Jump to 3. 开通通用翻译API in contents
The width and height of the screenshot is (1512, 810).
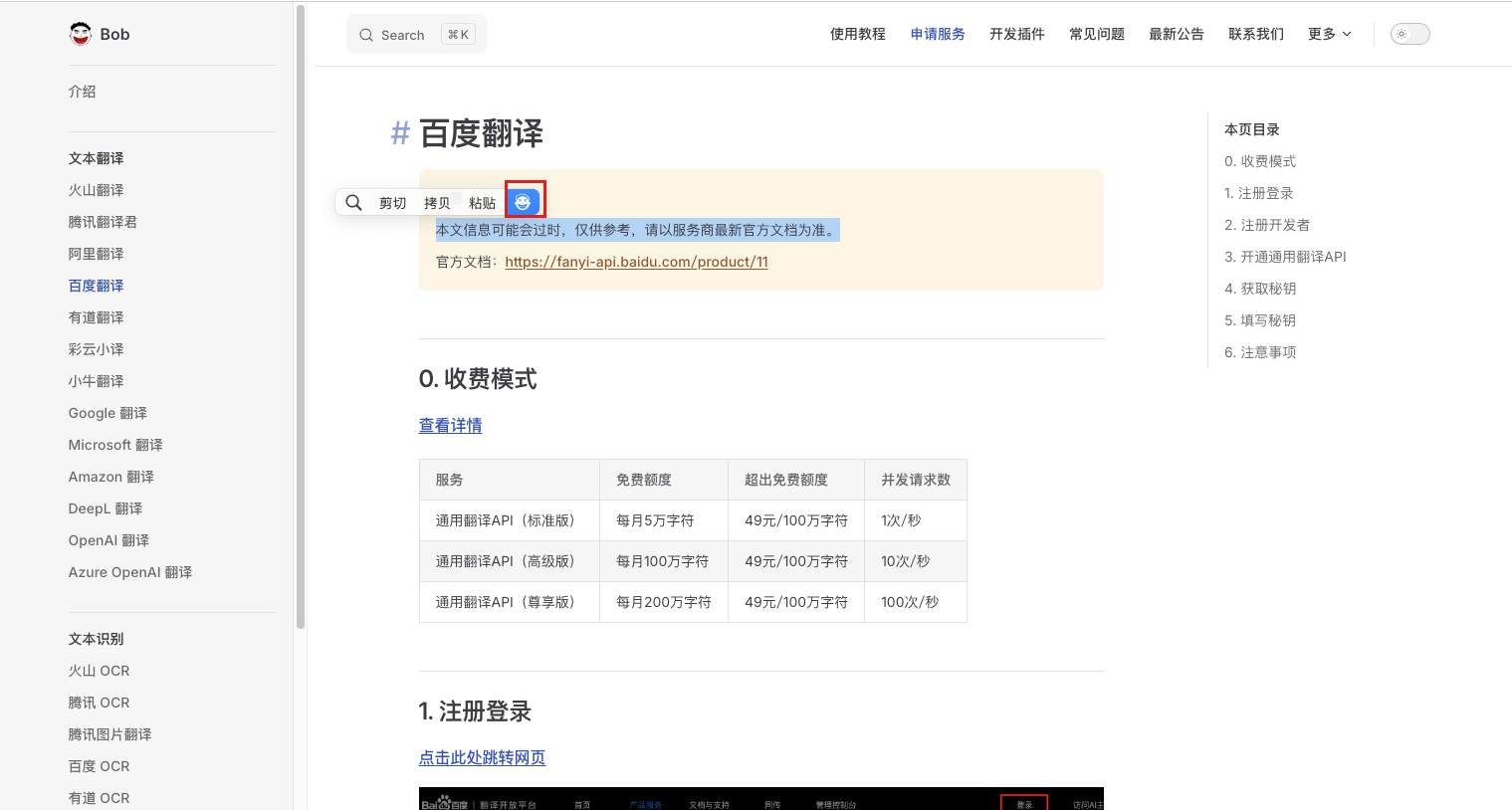coord(1285,257)
